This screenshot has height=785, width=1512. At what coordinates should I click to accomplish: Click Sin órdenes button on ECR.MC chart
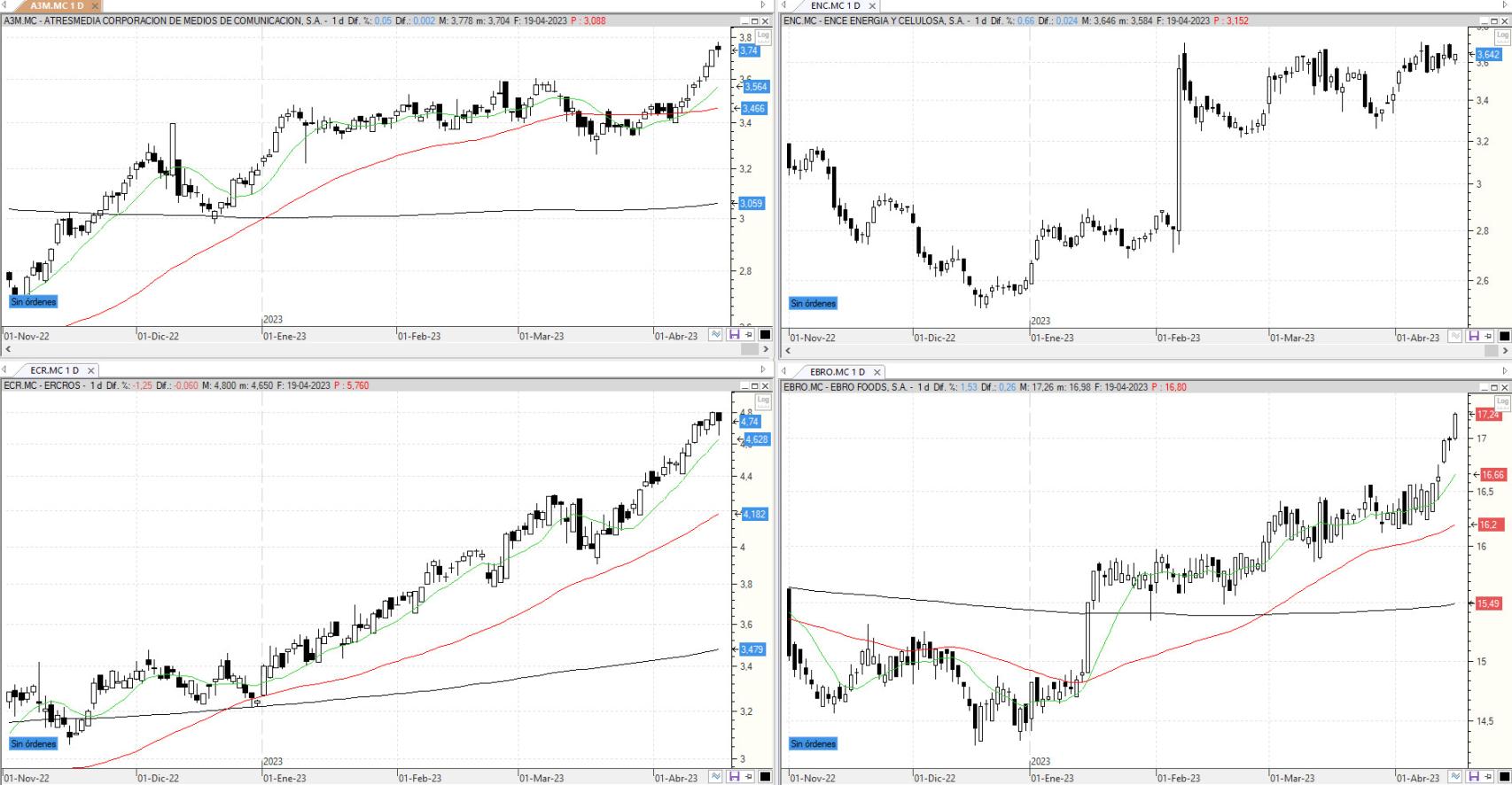(34, 743)
